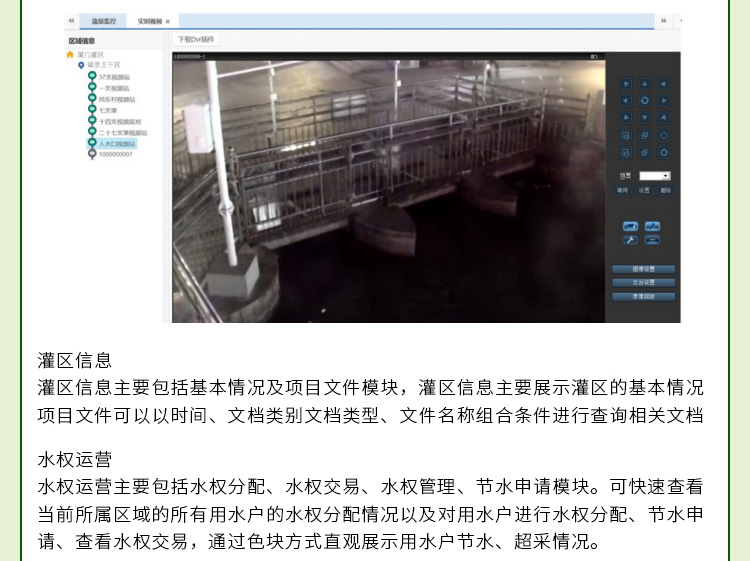Viewport: 750px width, 561px height.
Task: Close the 实时视频 tab
Action: click(x=168, y=21)
